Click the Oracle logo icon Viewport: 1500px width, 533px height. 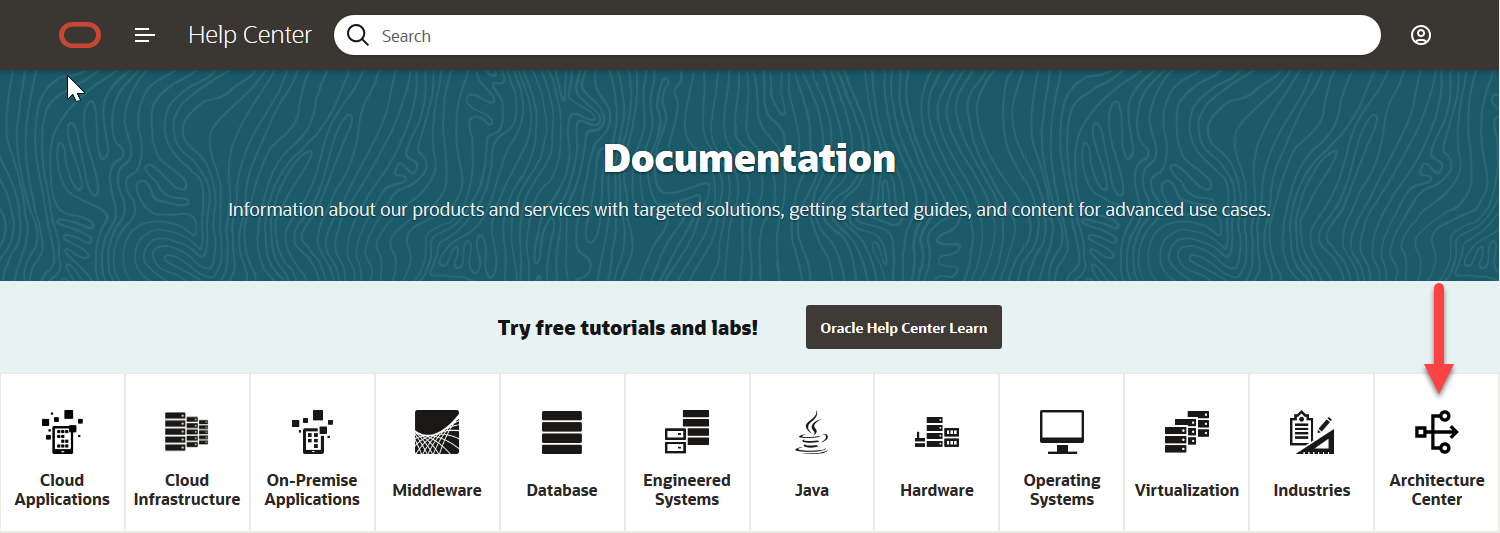click(80, 36)
